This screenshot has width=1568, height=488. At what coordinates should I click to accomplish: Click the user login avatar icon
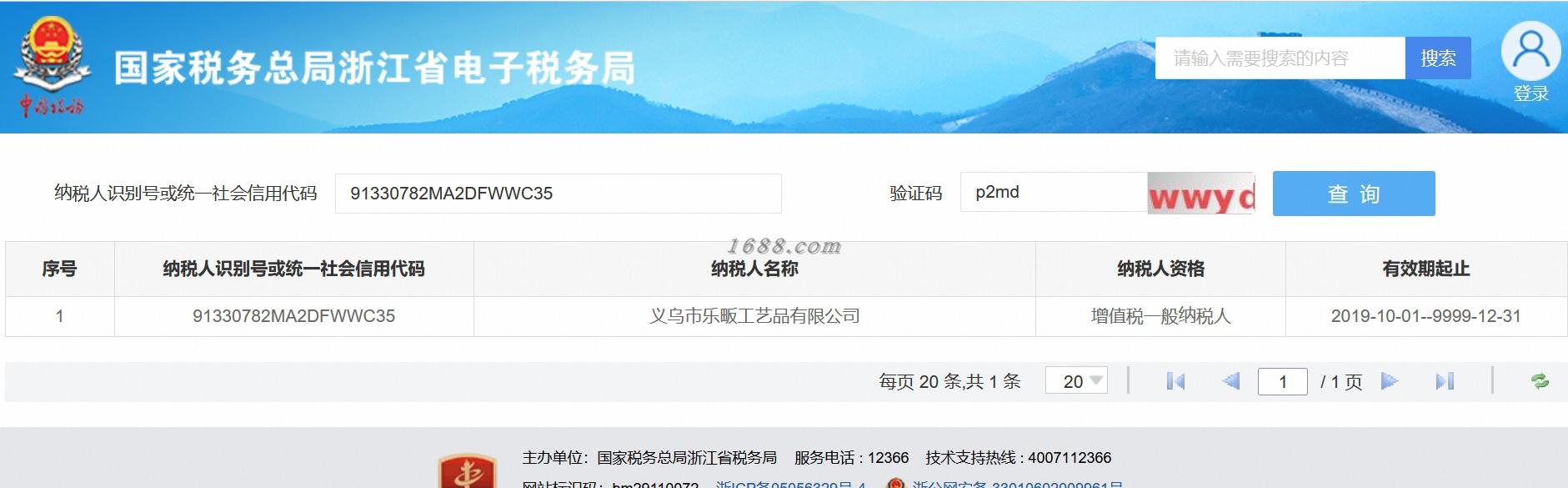point(1530,51)
